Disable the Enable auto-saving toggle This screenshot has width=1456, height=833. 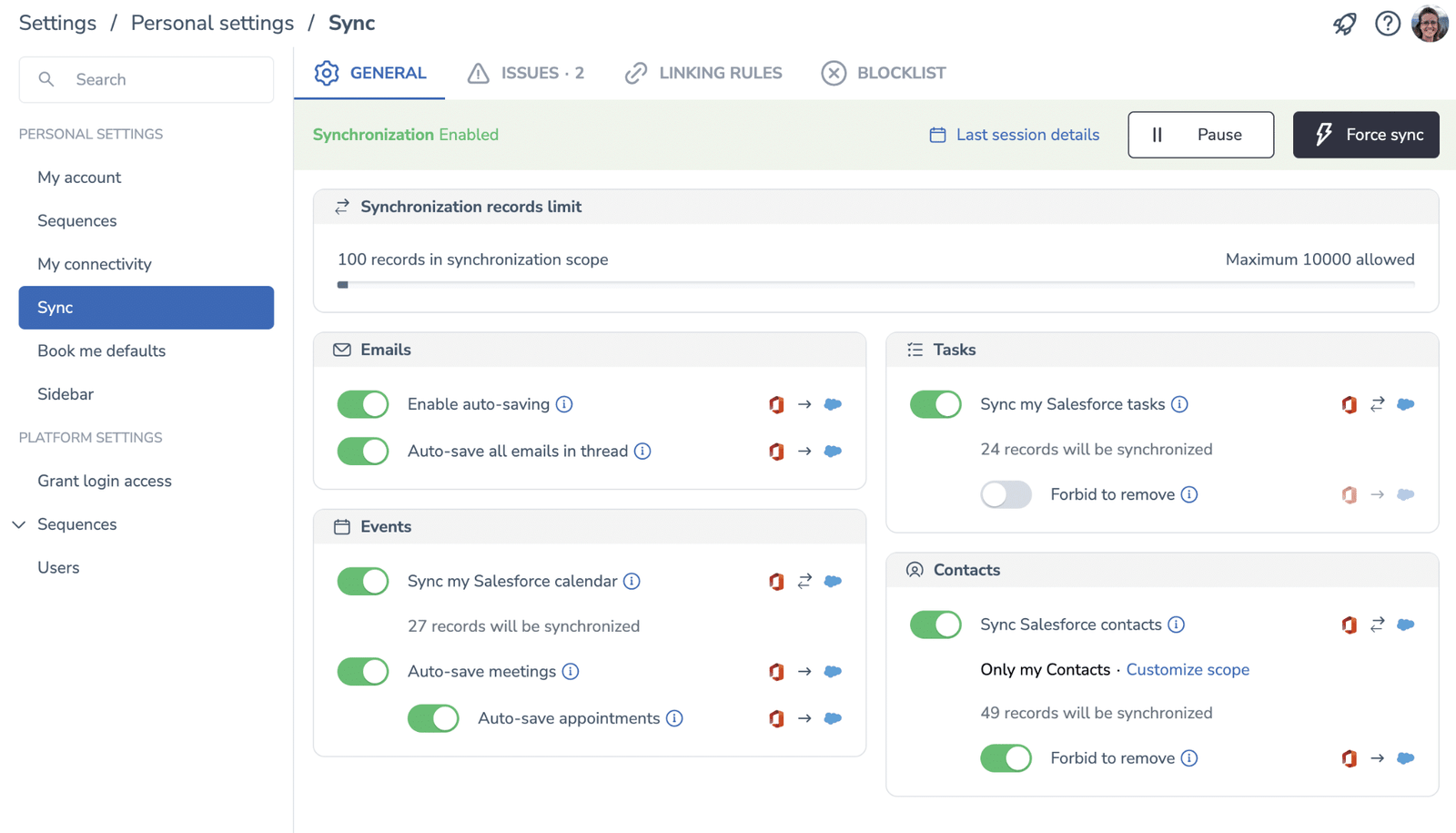[363, 404]
